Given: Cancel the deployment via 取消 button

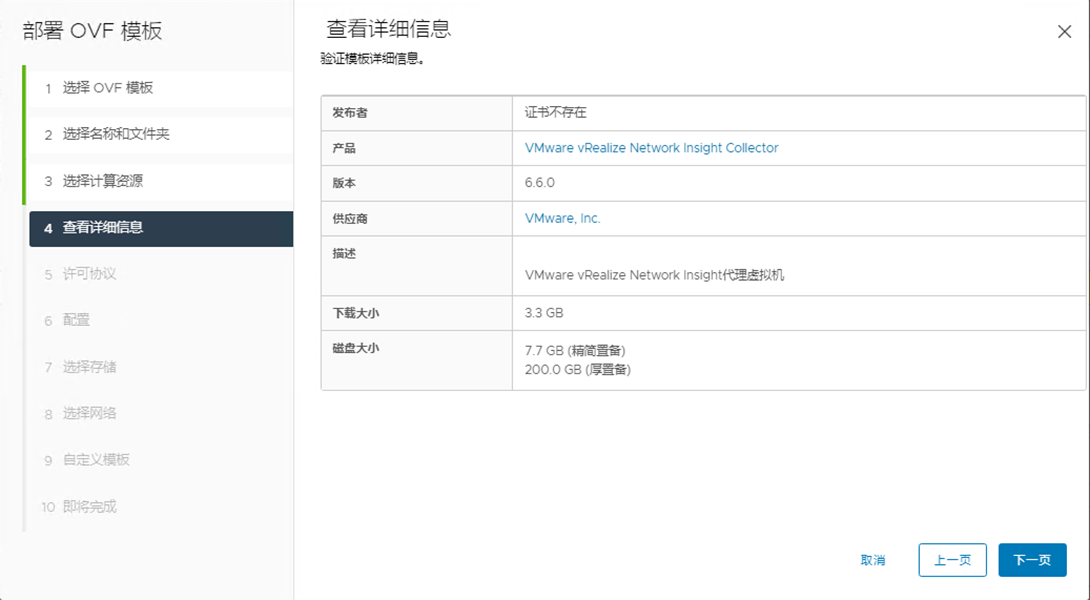Looking at the screenshot, I should (872, 560).
